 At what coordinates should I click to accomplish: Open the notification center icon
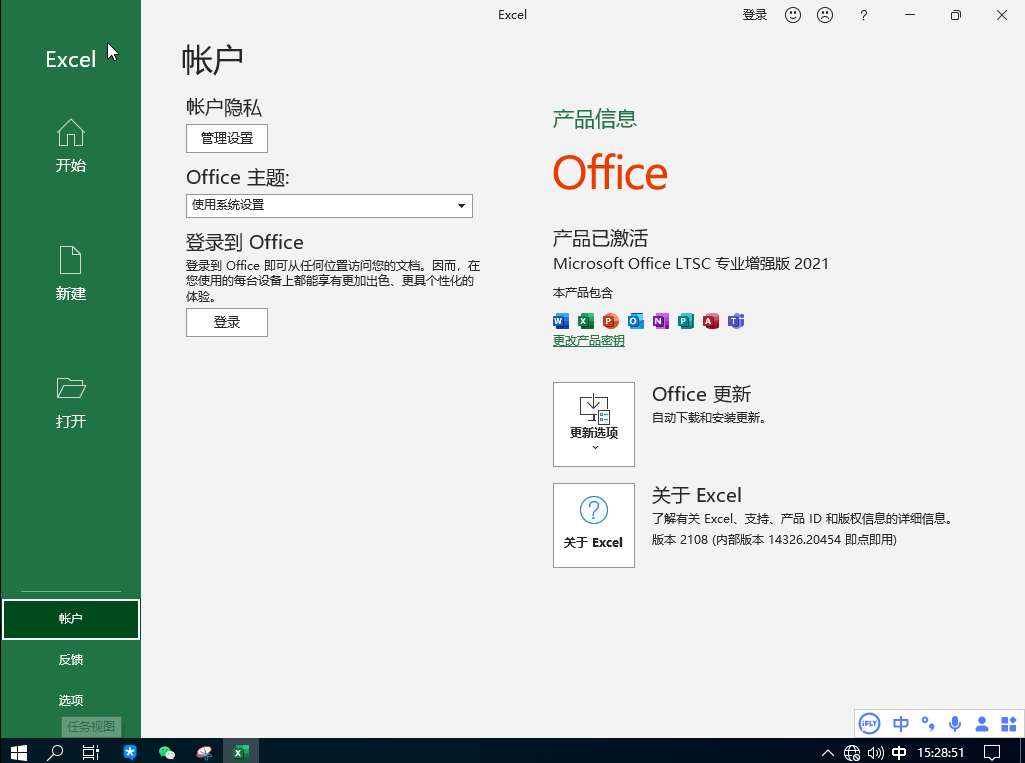point(992,753)
